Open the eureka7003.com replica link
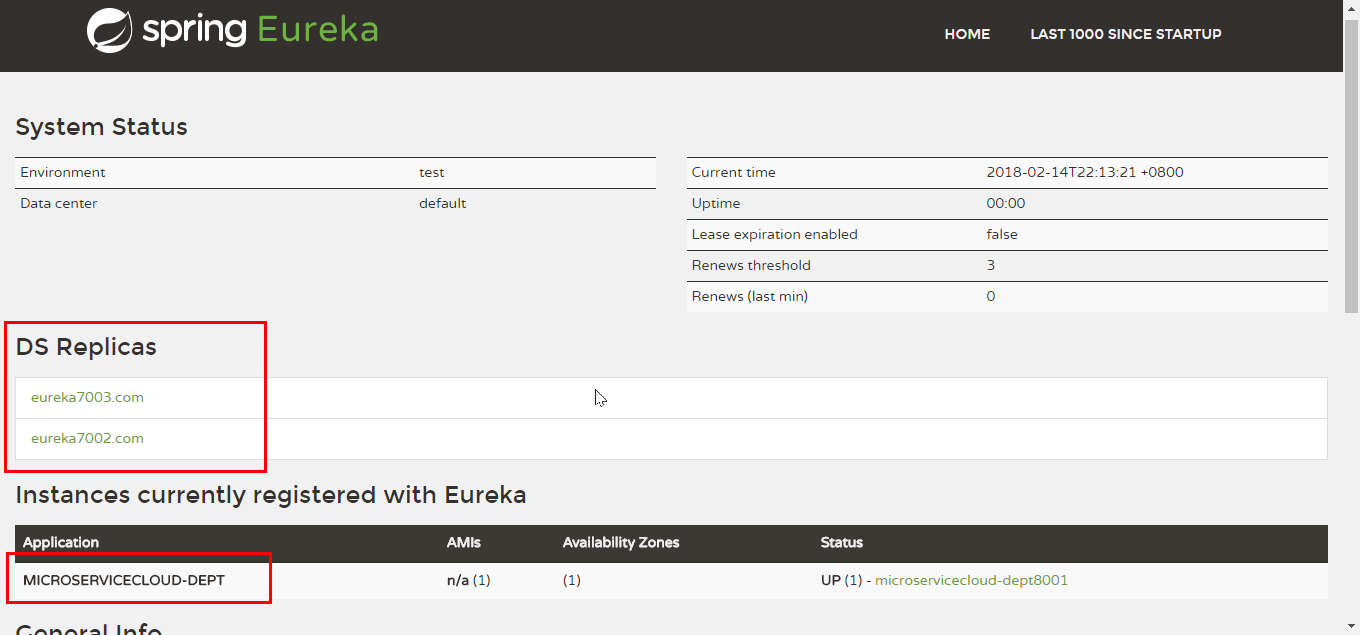Screen dimensions: 1360x635 click(87, 397)
